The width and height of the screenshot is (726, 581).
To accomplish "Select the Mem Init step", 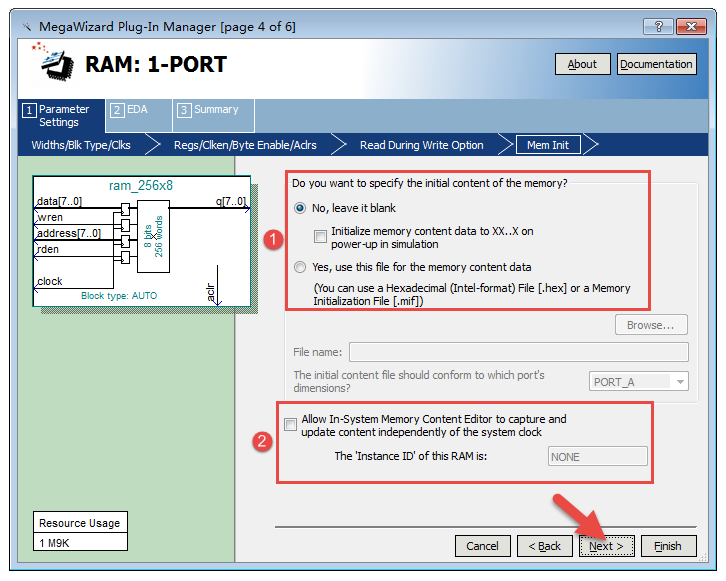I will 548,145.
